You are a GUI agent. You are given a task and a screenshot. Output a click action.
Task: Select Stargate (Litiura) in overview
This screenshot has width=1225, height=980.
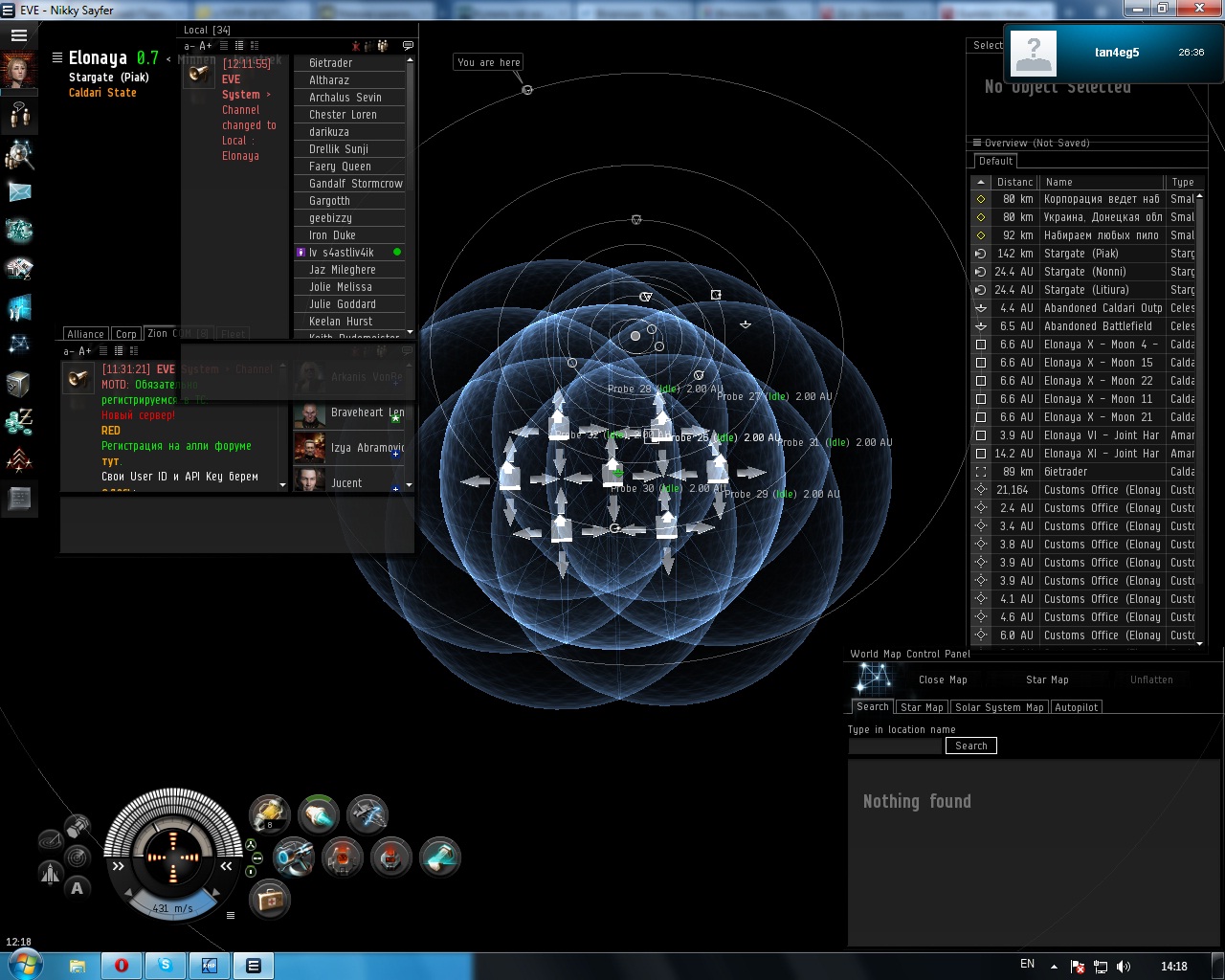point(1084,290)
